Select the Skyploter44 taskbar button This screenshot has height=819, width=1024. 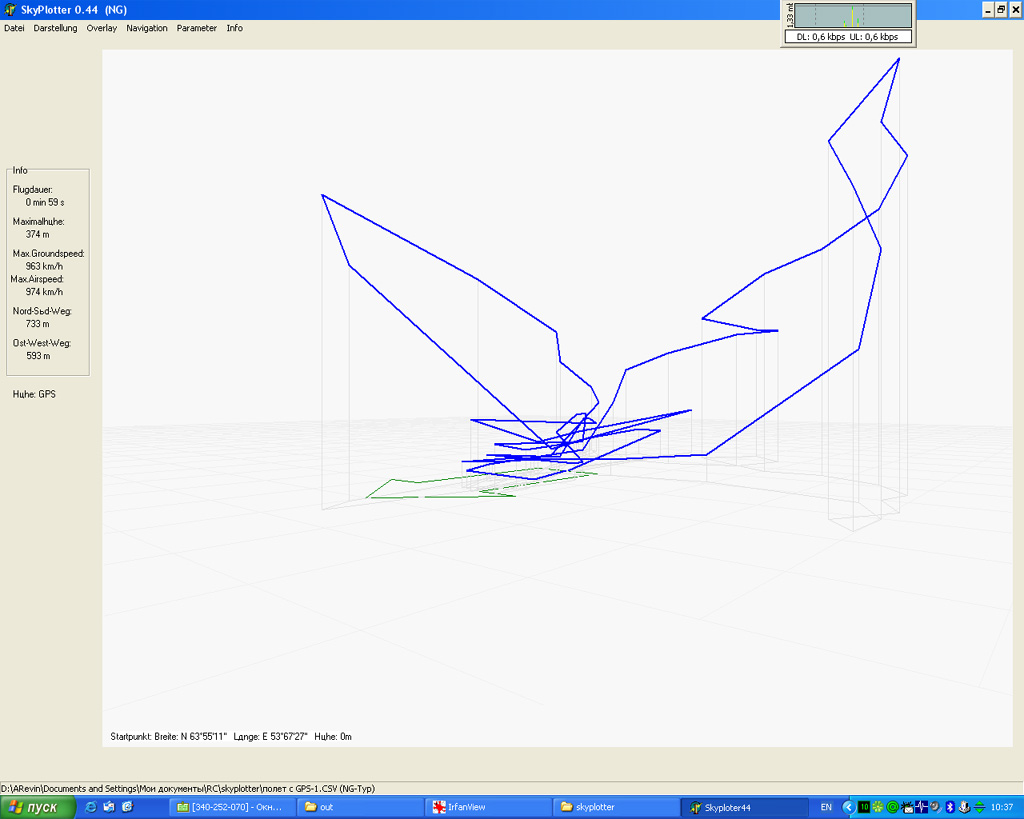click(x=743, y=807)
